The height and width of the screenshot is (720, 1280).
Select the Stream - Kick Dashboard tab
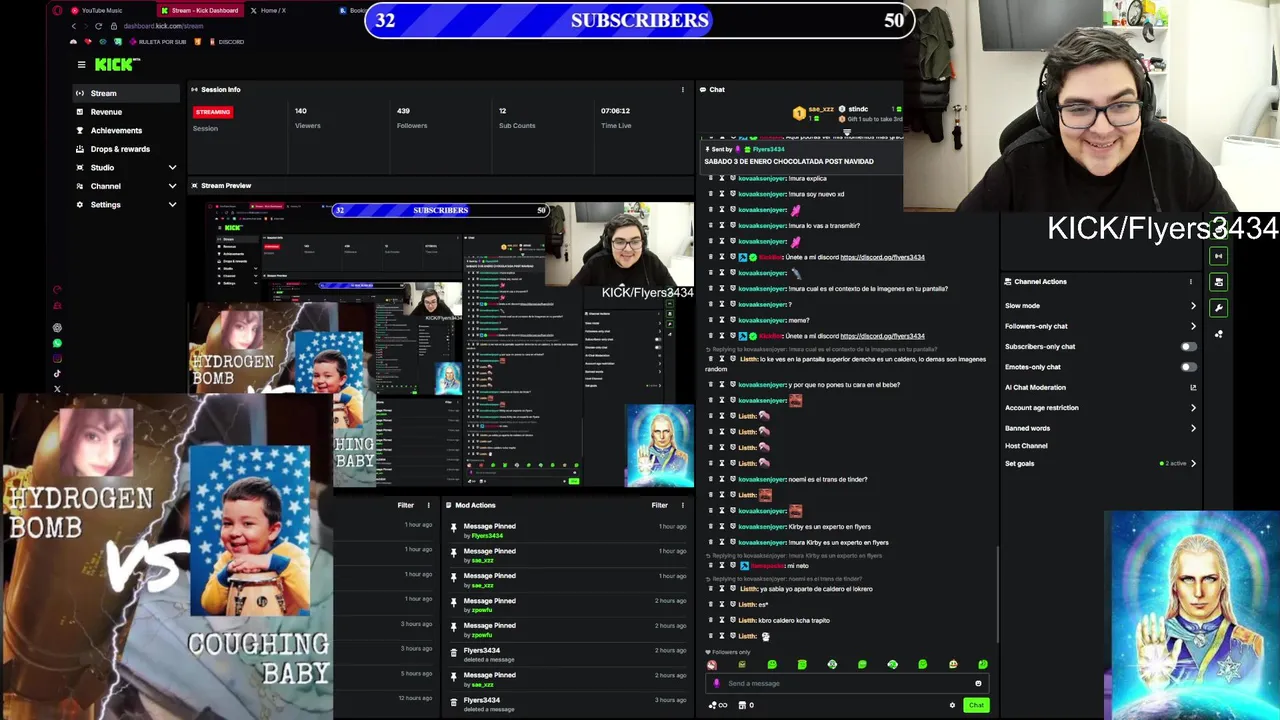(x=200, y=10)
